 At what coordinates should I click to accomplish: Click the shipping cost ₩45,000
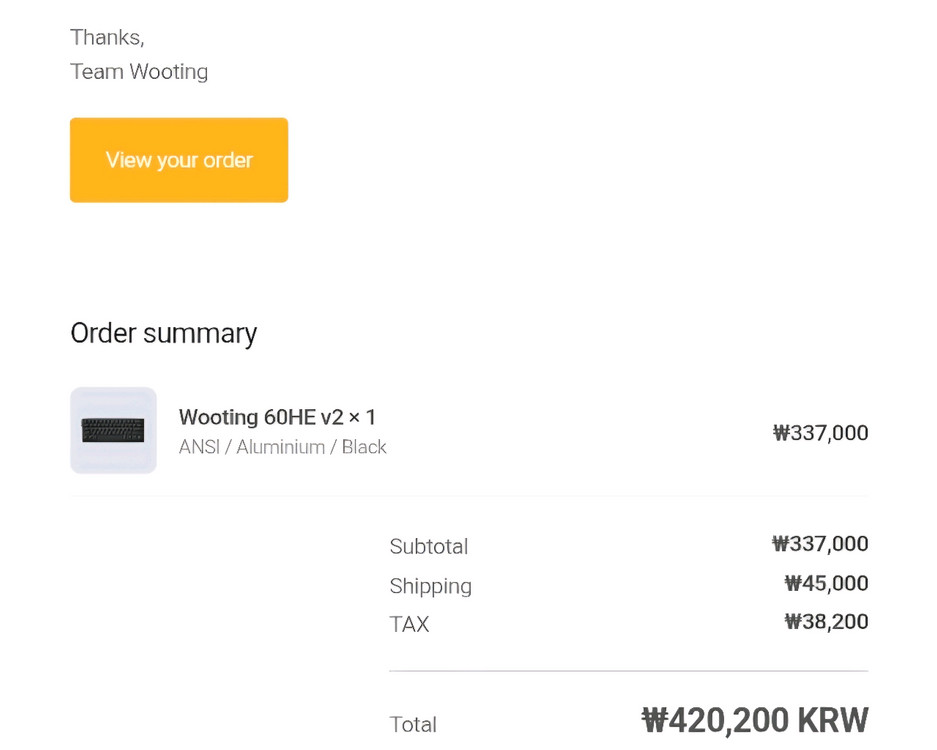click(826, 583)
